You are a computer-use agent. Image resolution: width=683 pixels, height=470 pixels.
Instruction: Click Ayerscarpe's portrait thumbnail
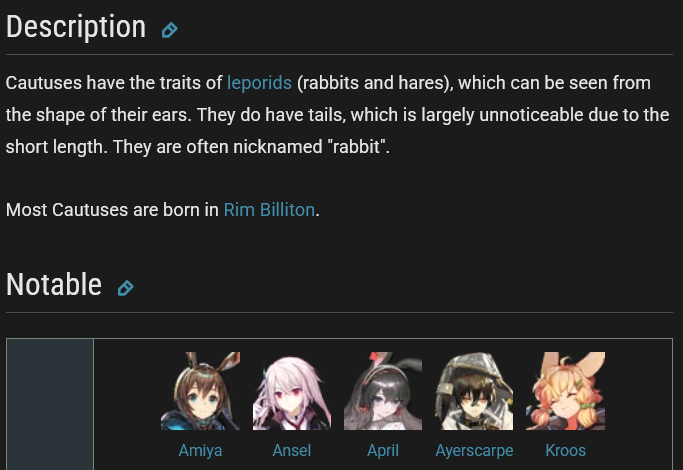coord(474,391)
